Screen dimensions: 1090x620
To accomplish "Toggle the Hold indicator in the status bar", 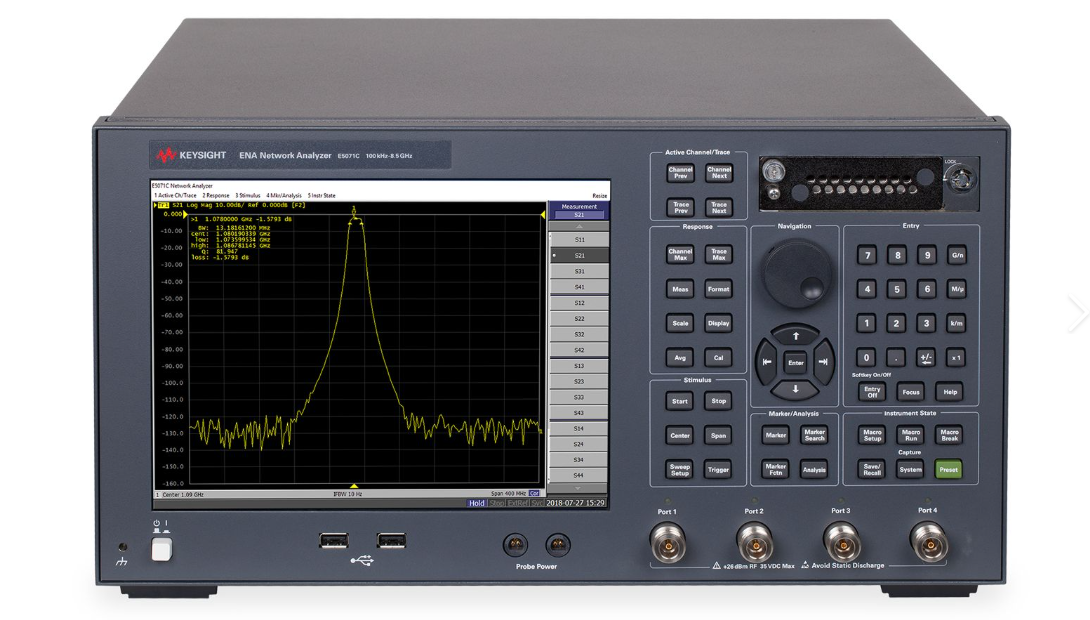I will point(477,503).
